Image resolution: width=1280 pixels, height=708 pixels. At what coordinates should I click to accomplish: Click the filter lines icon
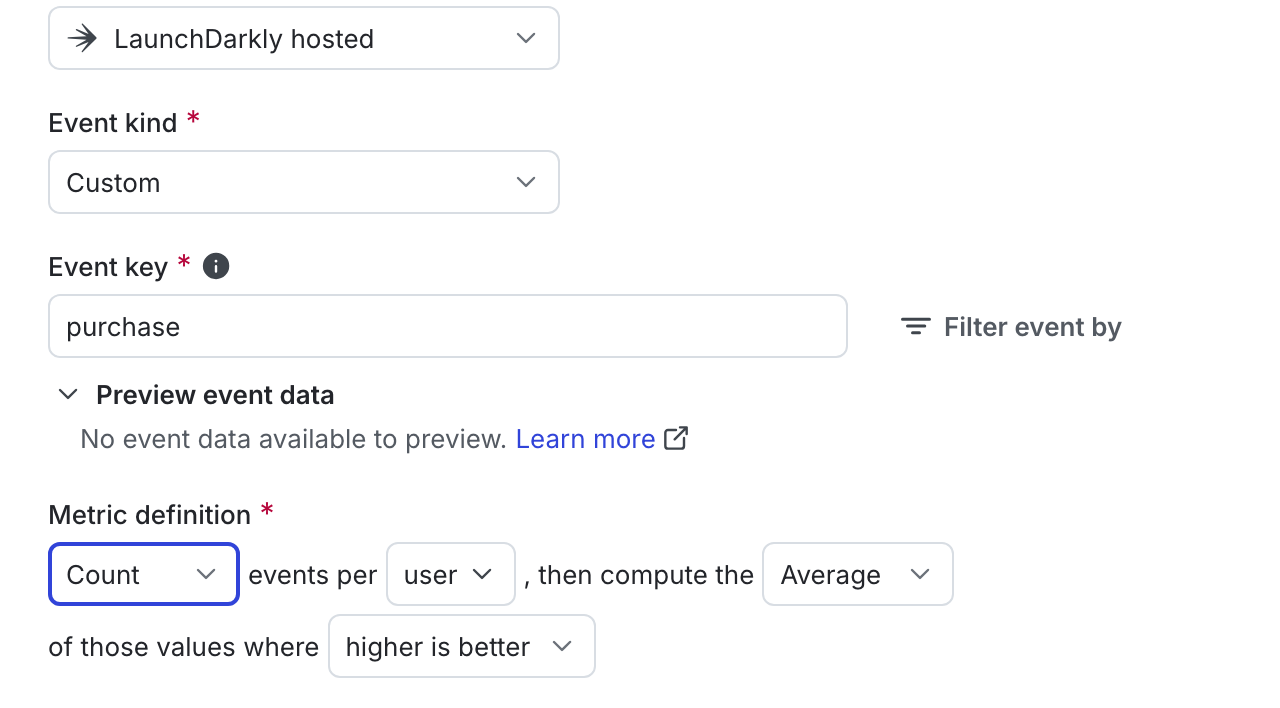[915, 327]
